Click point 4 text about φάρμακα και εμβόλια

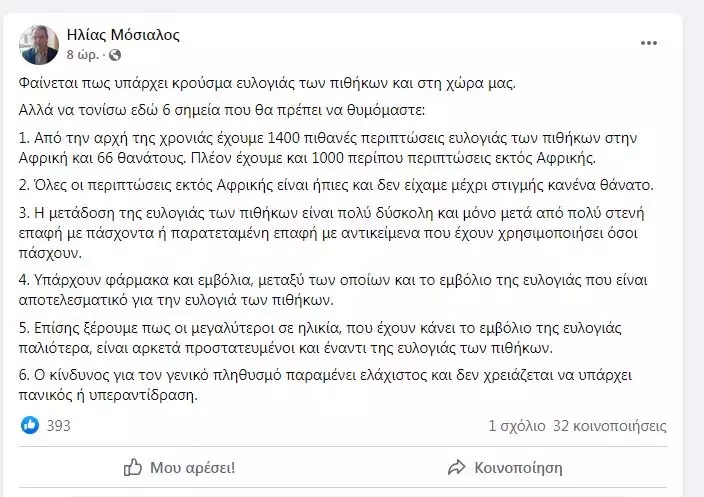(333, 290)
